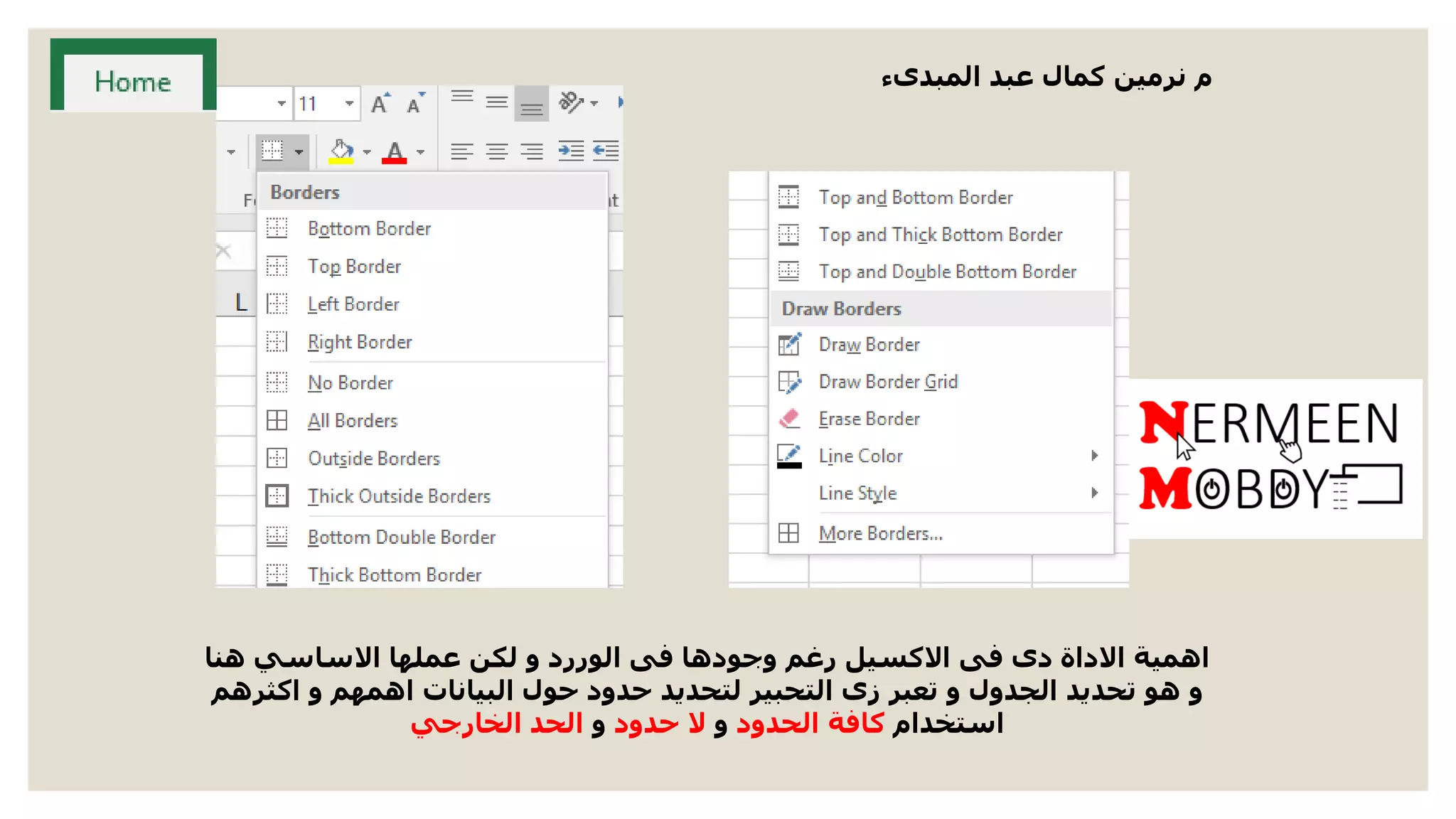This screenshot has width=1456, height=819.
Task: Expand Line Style submenu arrow
Action: [1095, 493]
